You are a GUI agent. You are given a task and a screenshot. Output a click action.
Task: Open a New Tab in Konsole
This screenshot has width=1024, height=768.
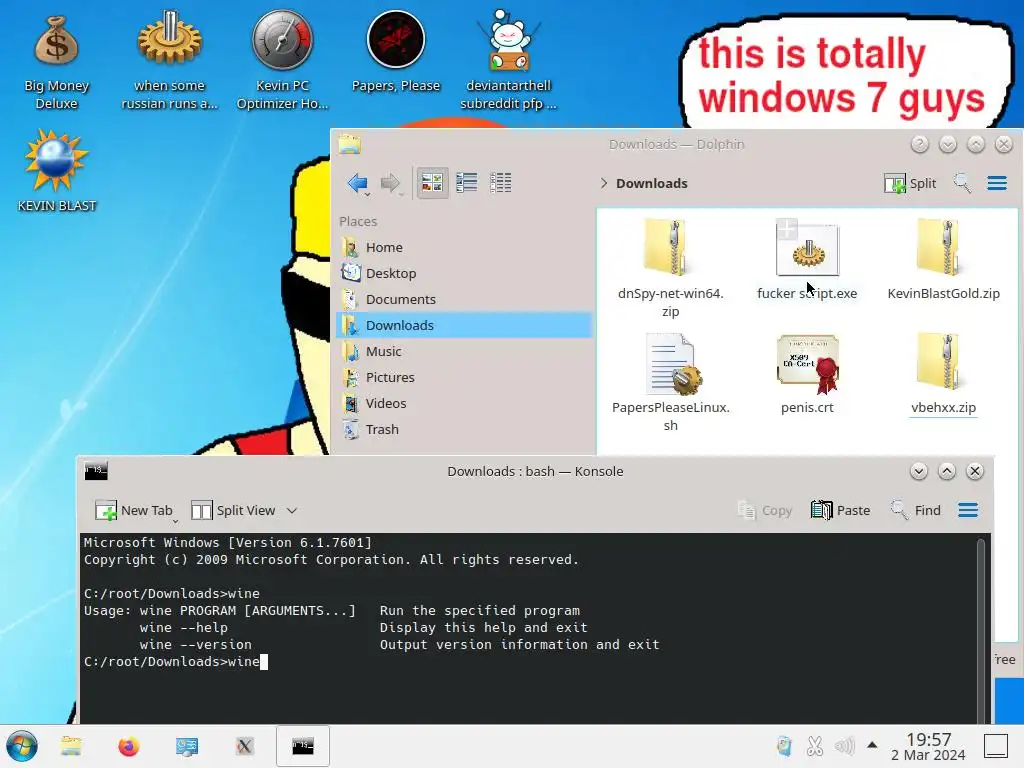134,510
